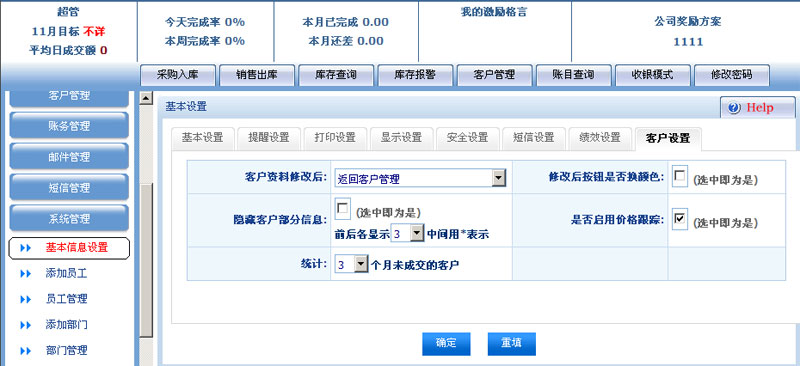Click the Help question mark icon

coord(734,108)
